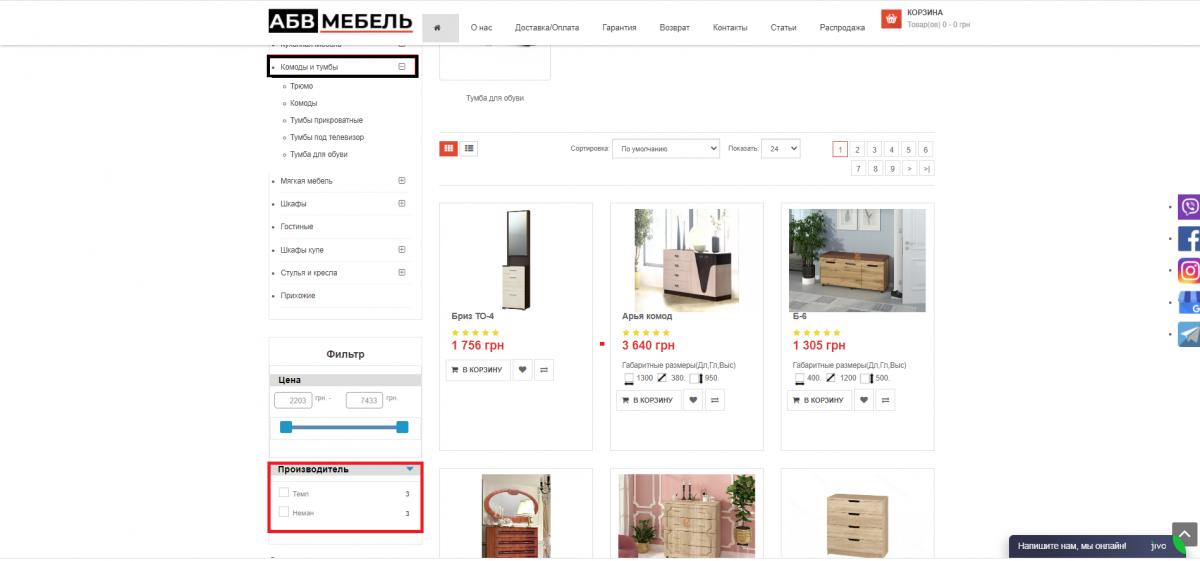
Task: Open the home page icon
Action: tap(438, 27)
